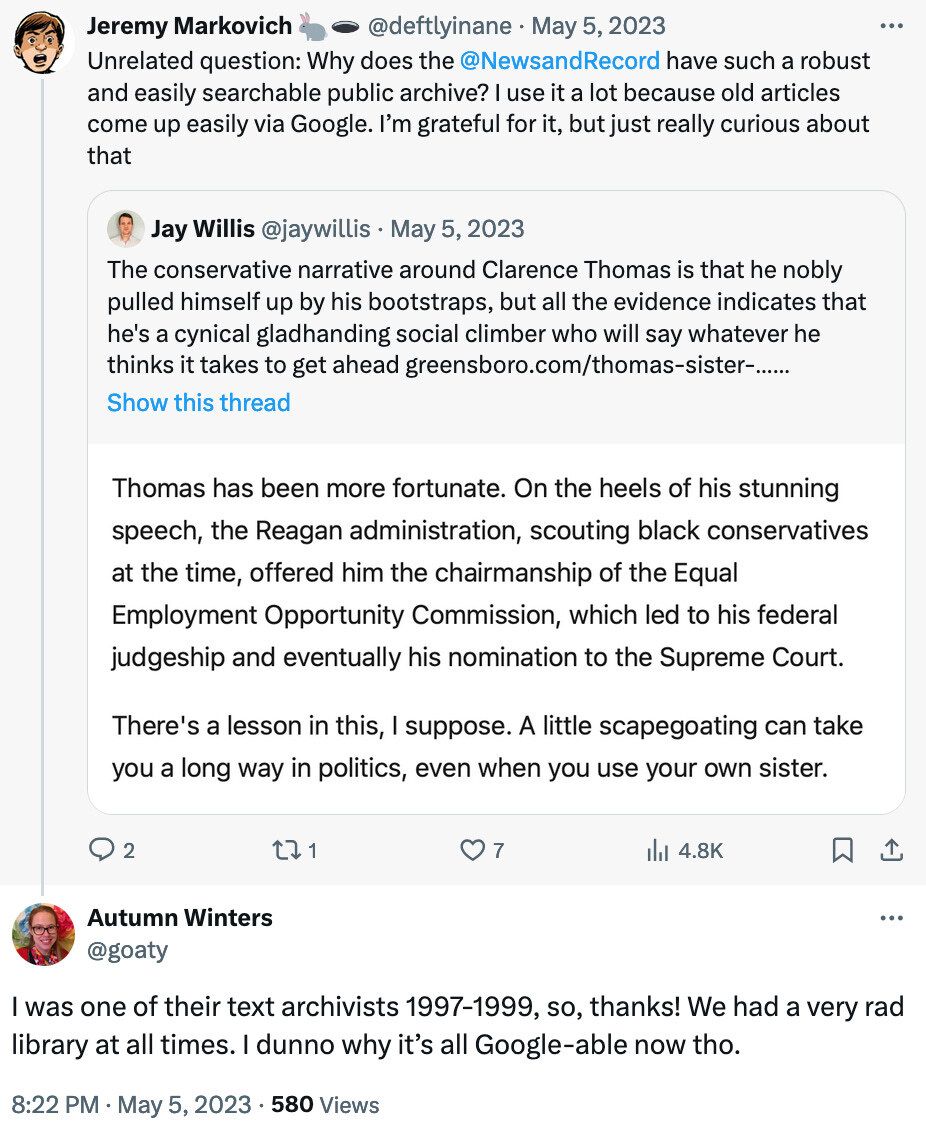Viewport: 926px width, 1136px height.
Task: Click the @NewsandRecord mention link
Action: point(560,60)
